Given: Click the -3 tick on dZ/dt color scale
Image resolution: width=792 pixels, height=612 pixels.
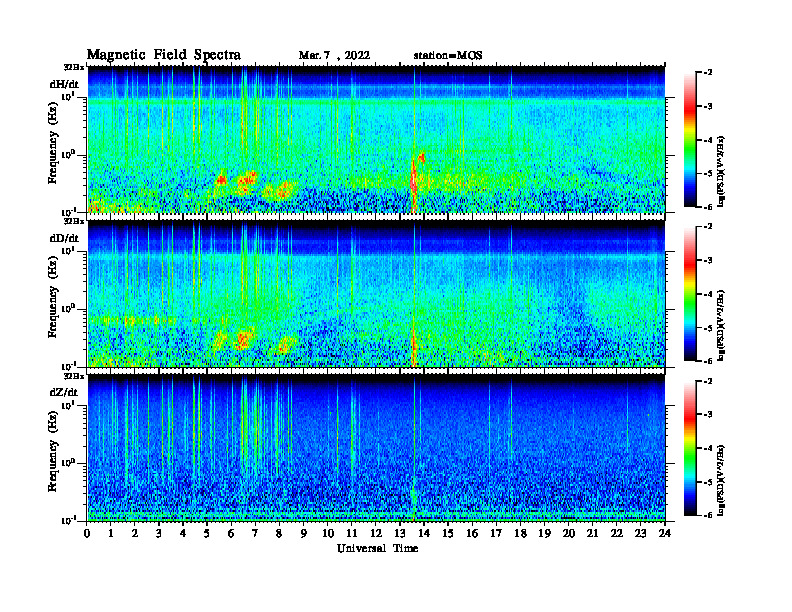Looking at the screenshot, I should pos(708,415).
